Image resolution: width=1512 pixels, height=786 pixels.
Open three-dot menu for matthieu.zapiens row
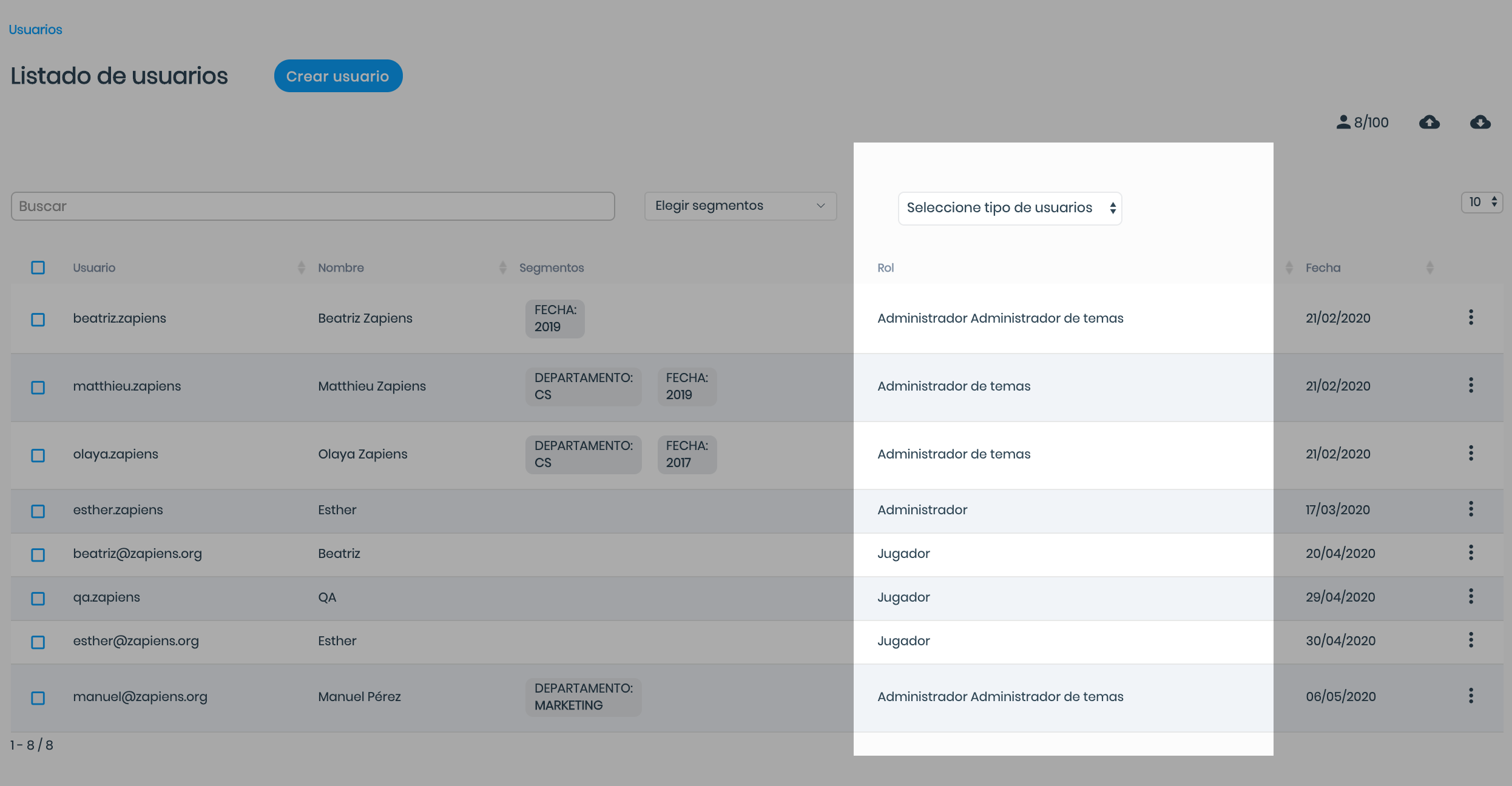[x=1471, y=385]
